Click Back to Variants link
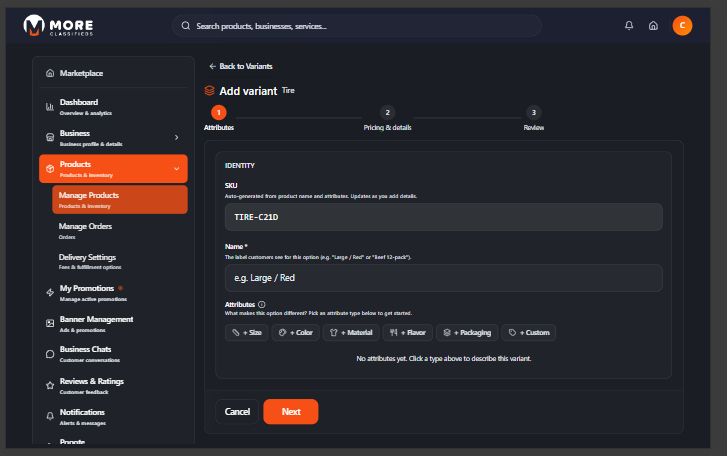This screenshot has width=727, height=456. [240, 66]
